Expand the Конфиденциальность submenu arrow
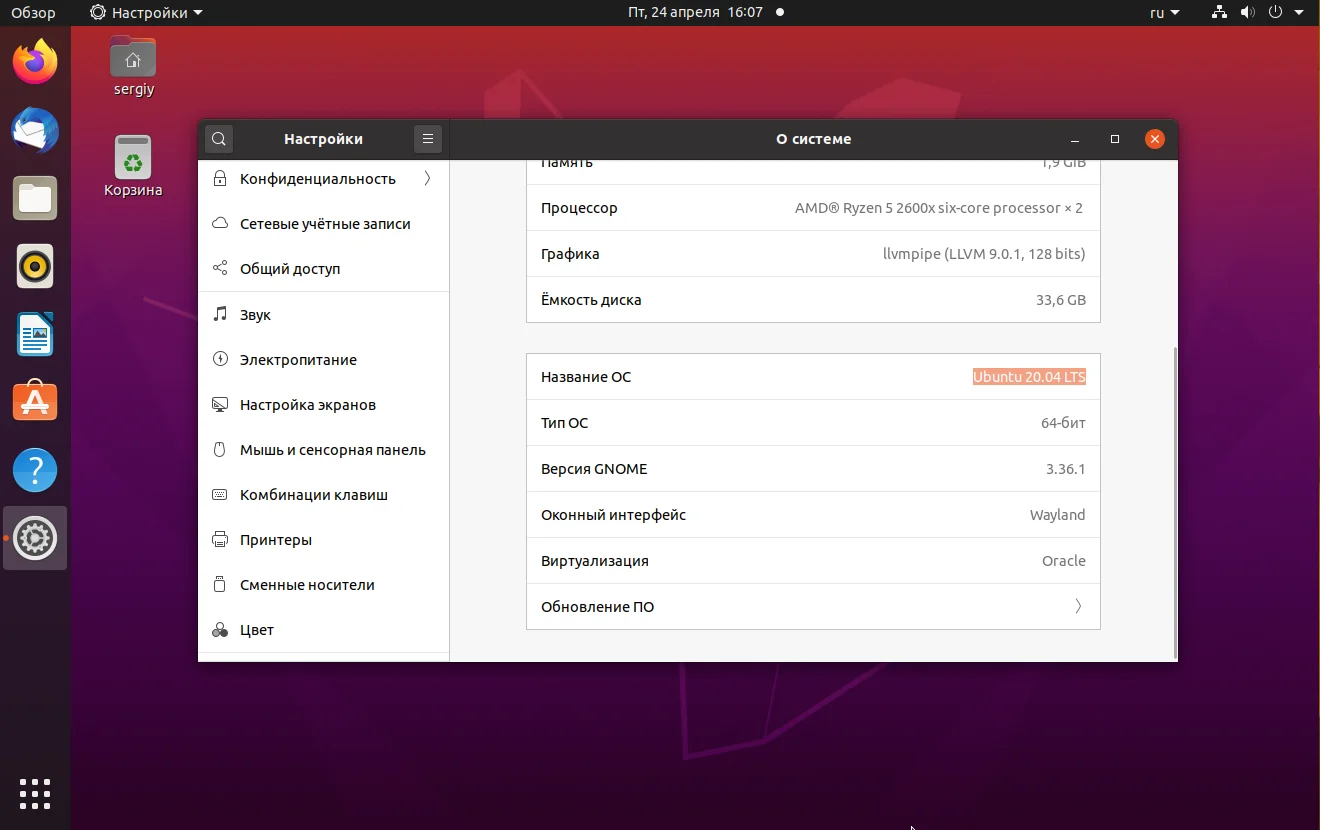Viewport: 1320px width, 830px height. click(428, 179)
